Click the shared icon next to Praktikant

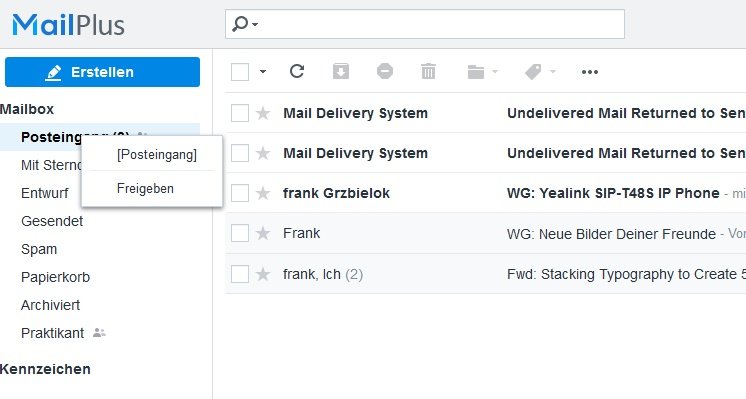point(99,332)
